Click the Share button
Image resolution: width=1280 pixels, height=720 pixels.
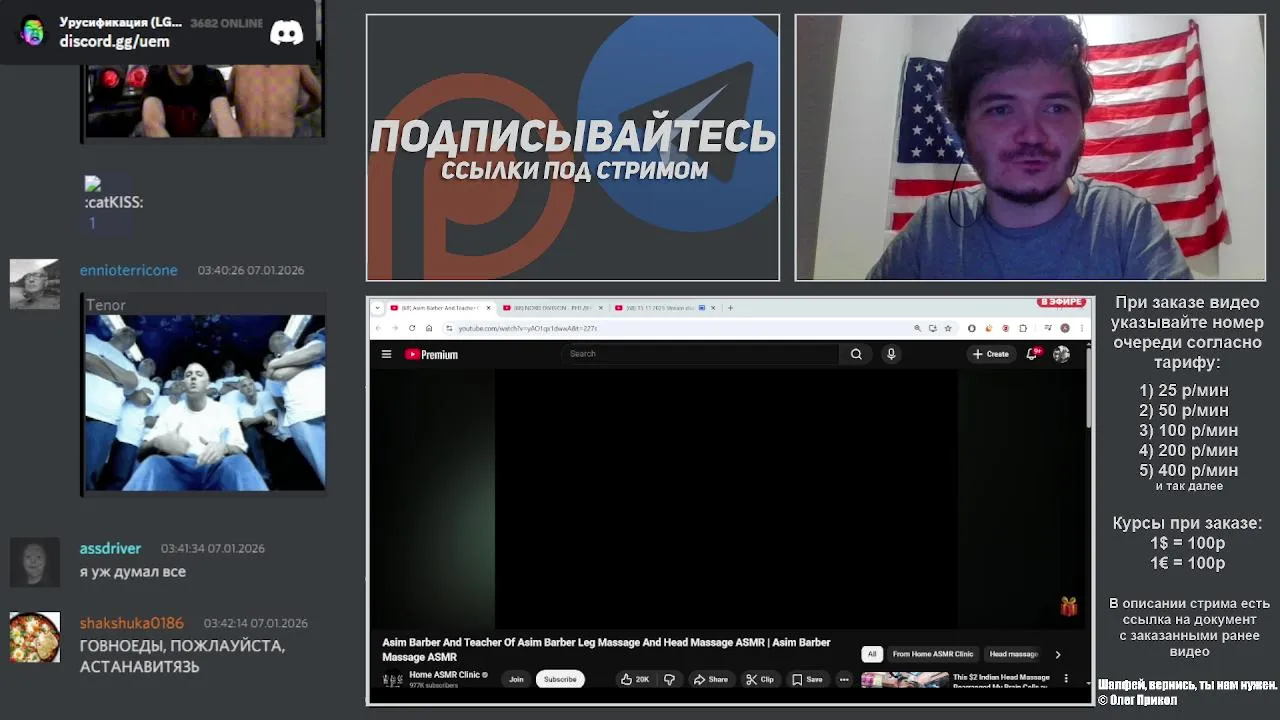click(x=710, y=679)
